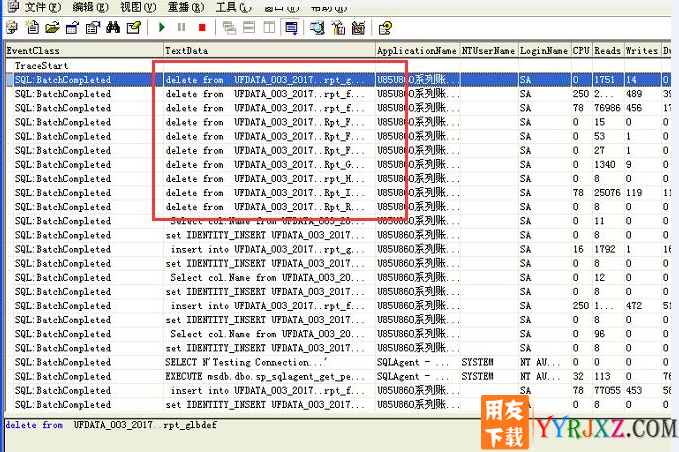
Task: Click the Reads value 76986
Action: (607, 108)
